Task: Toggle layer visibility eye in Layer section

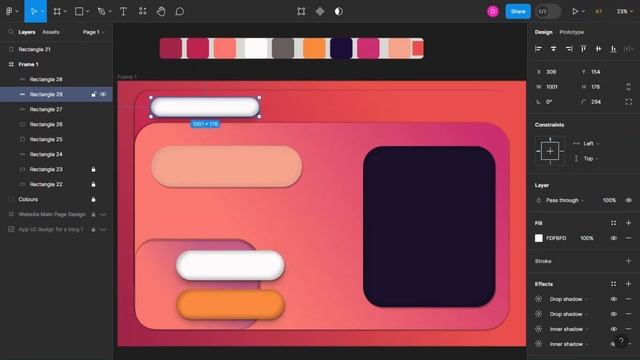Action: tap(629, 200)
